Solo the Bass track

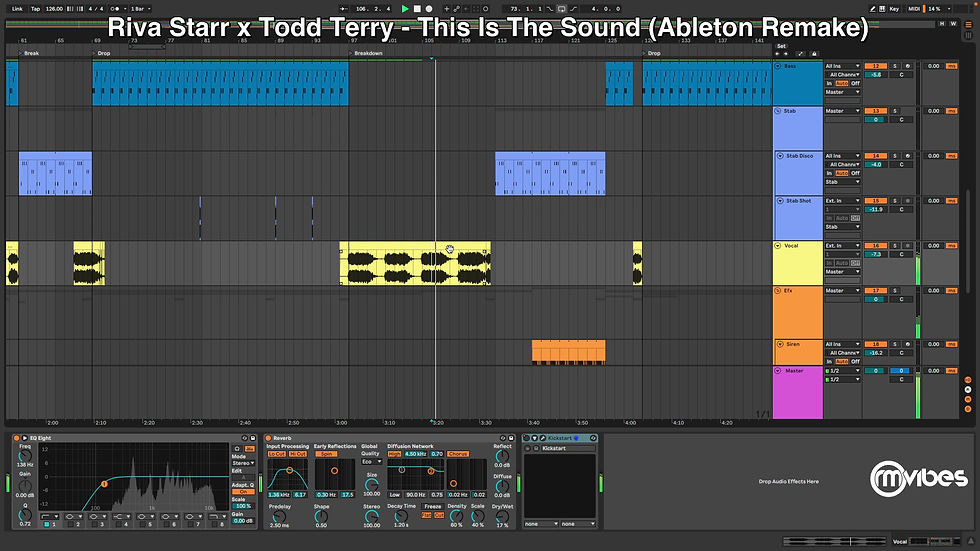pos(895,66)
